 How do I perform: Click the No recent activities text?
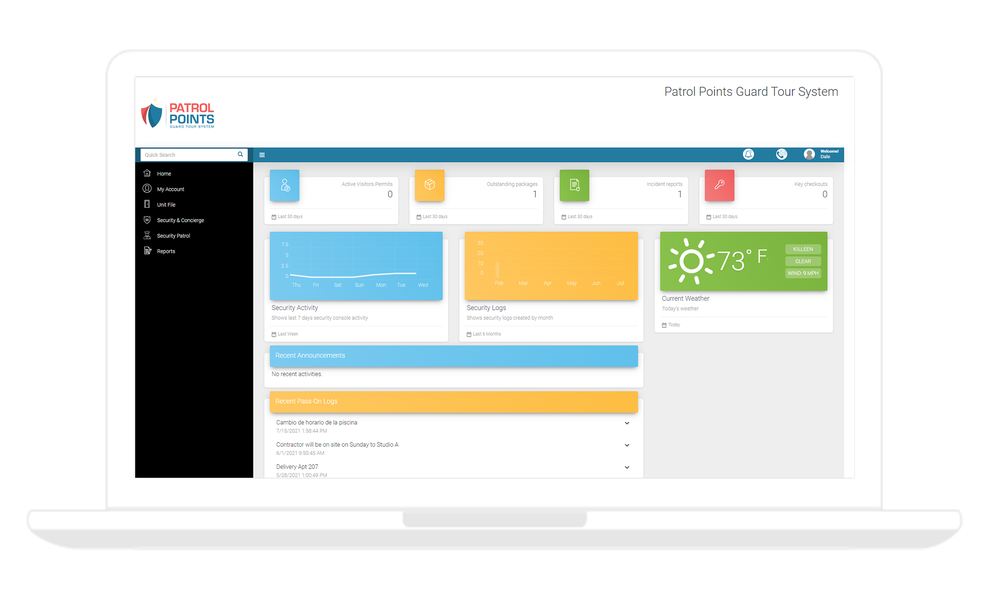pos(297,374)
